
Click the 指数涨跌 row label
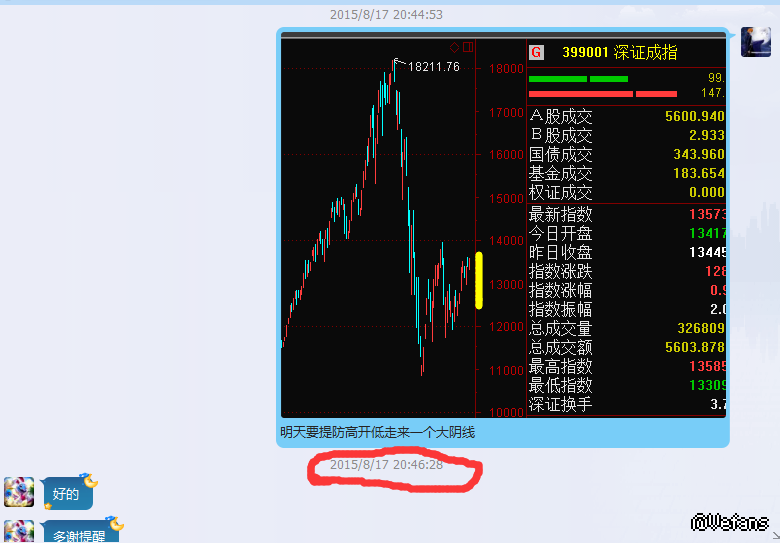(x=561, y=272)
